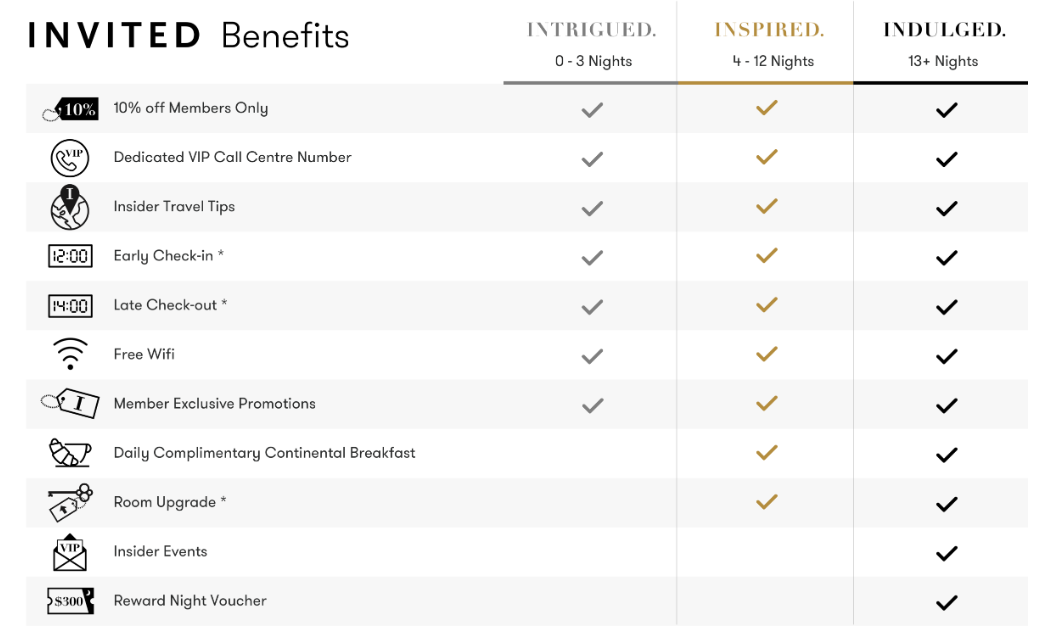Click the croissant and cup breakfast icon

click(69, 453)
